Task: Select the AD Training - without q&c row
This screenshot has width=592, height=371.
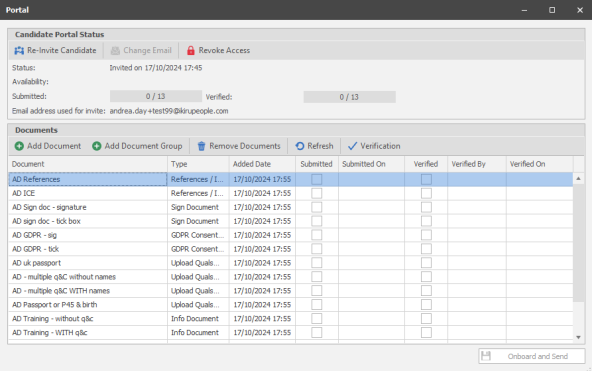Action: click(x=291, y=319)
